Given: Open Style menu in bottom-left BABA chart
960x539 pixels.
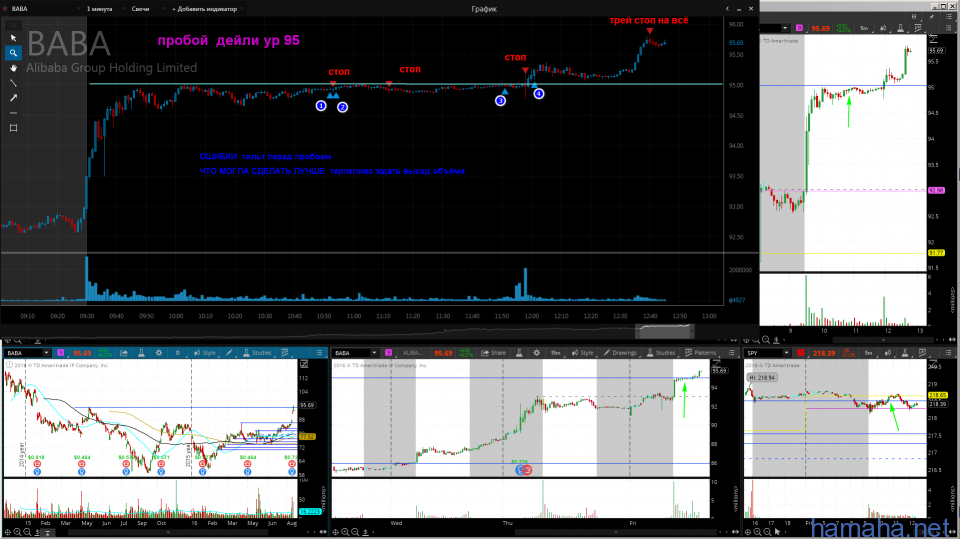Looking at the screenshot, I should pyautogui.click(x=204, y=353).
